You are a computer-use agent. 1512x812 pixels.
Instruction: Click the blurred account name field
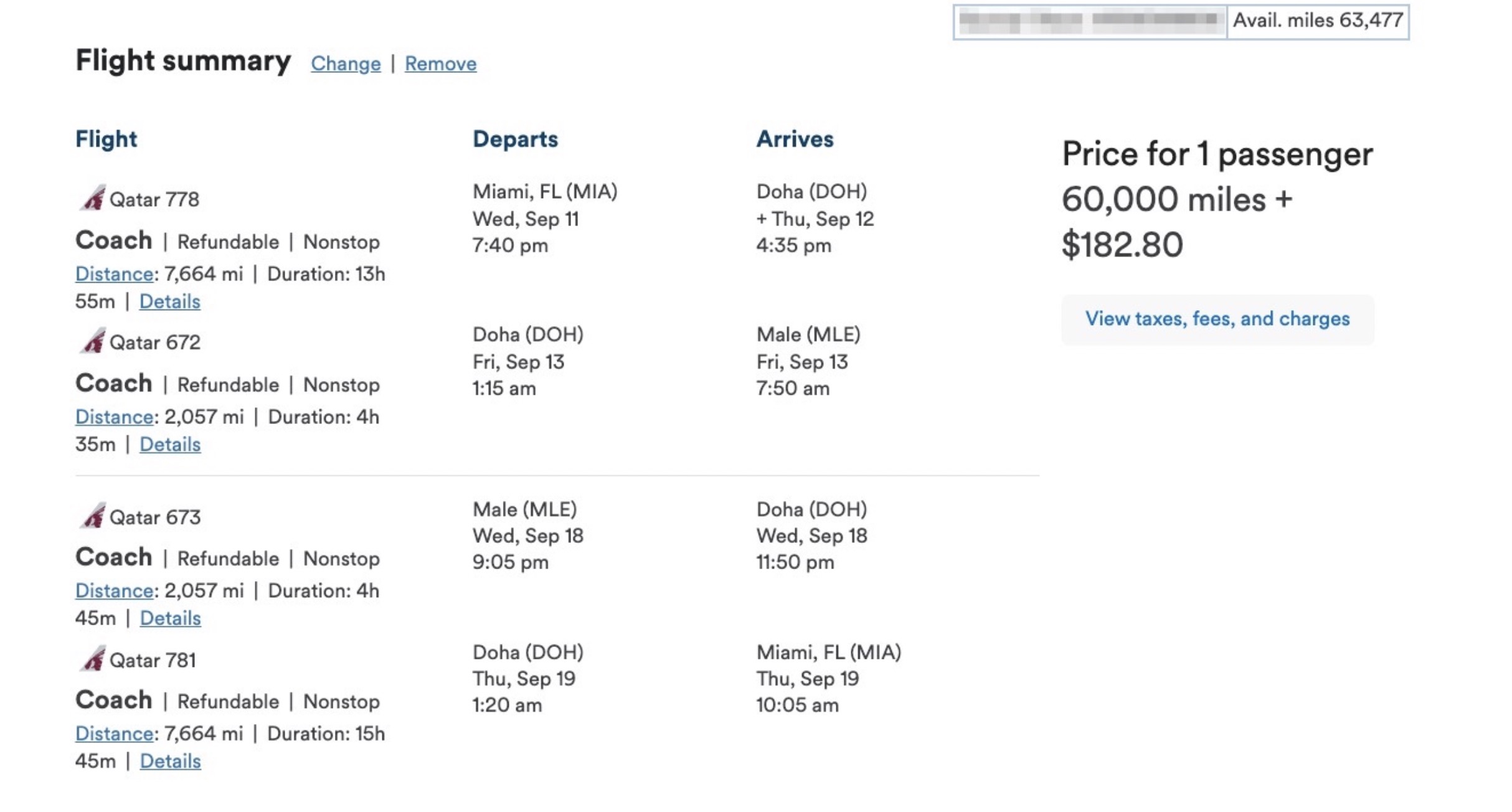(1089, 21)
